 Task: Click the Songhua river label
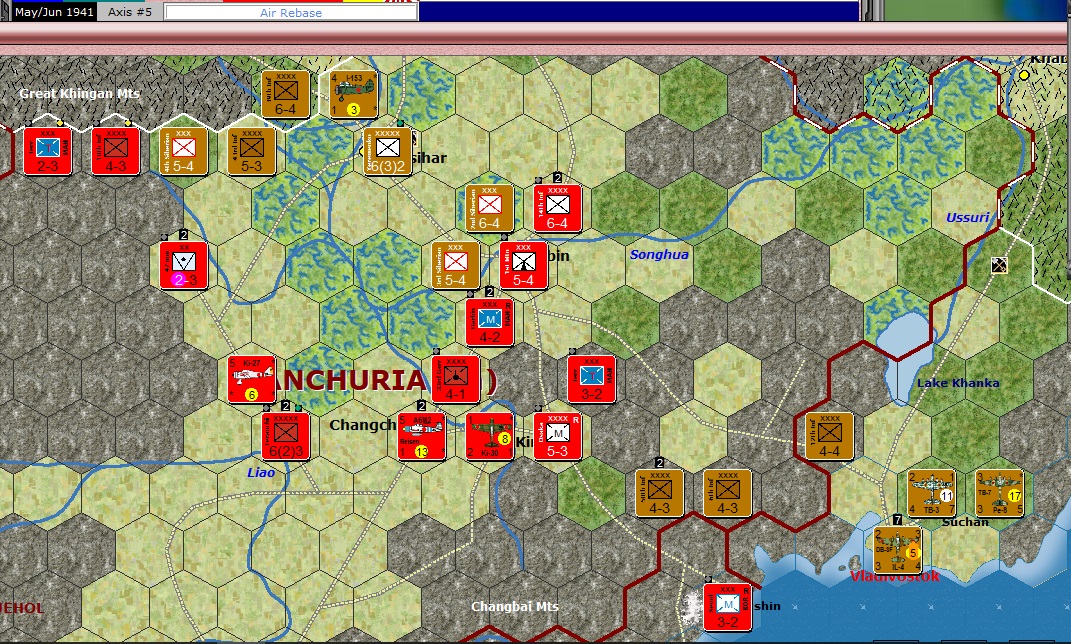click(x=659, y=255)
